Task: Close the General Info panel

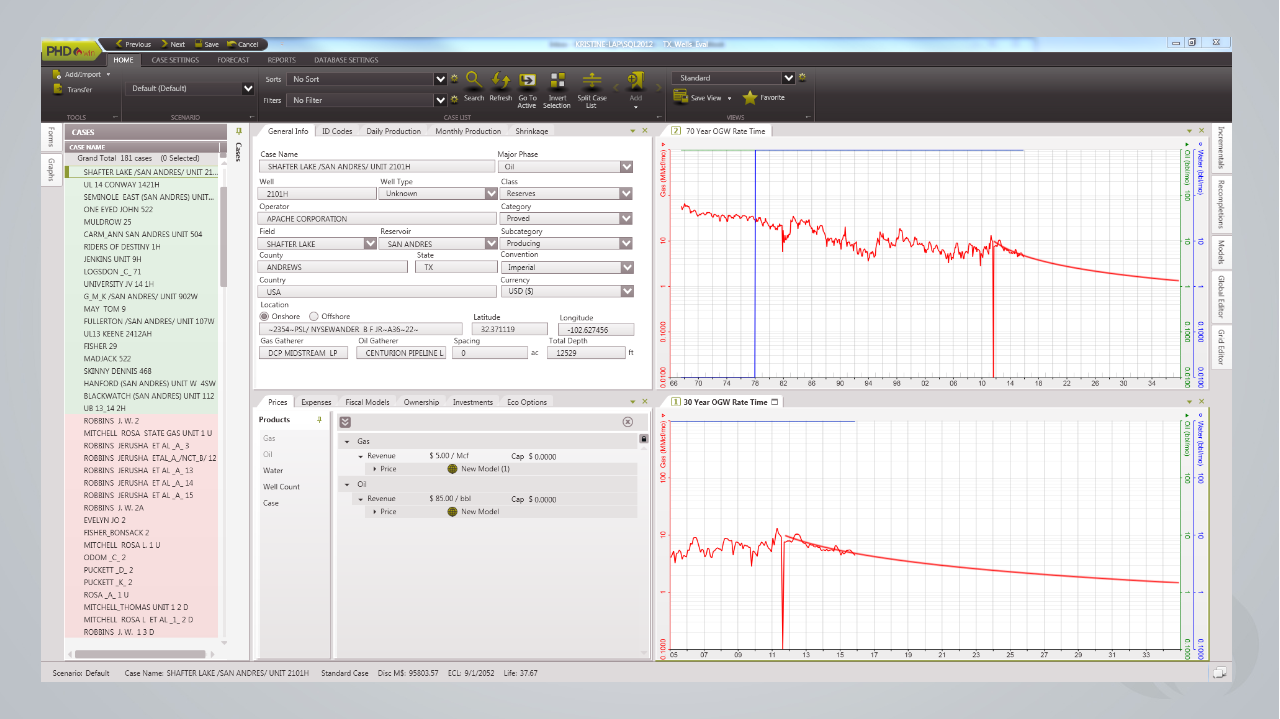Action: pos(644,131)
